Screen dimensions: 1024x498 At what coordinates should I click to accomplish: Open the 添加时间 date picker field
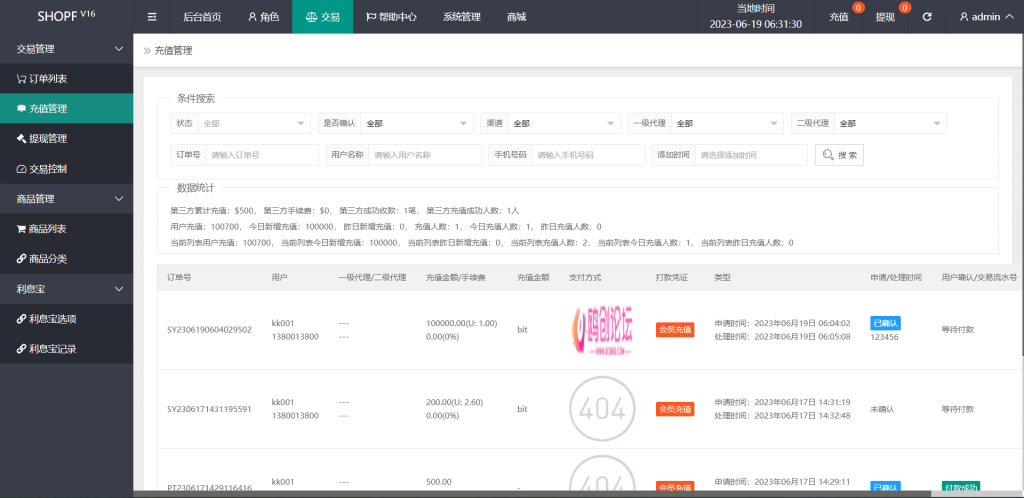pos(751,155)
